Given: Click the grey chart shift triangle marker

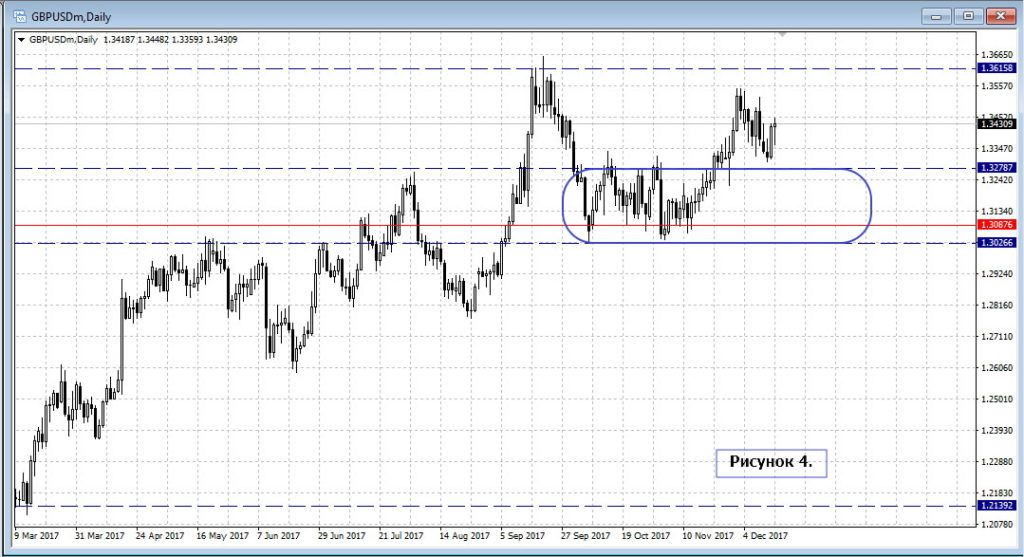Looking at the screenshot, I should 783,35.
